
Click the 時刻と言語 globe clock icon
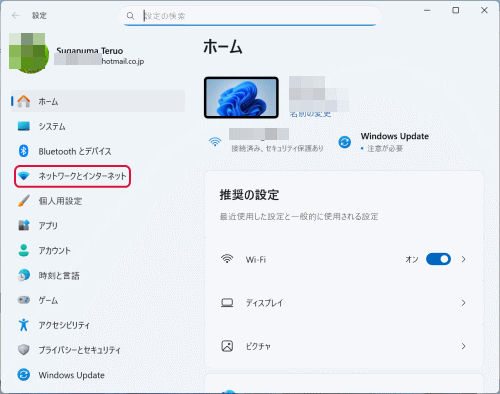tap(24, 275)
